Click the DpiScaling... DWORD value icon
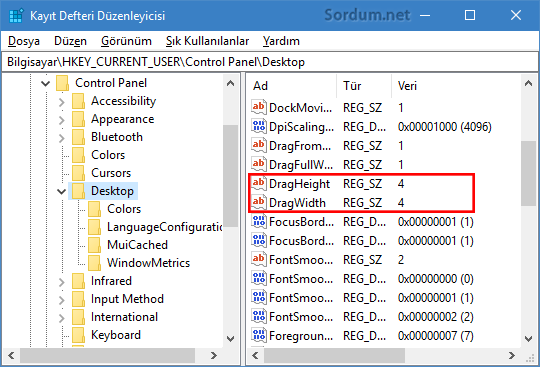Screen dimensions: 540x367 coord(259,126)
